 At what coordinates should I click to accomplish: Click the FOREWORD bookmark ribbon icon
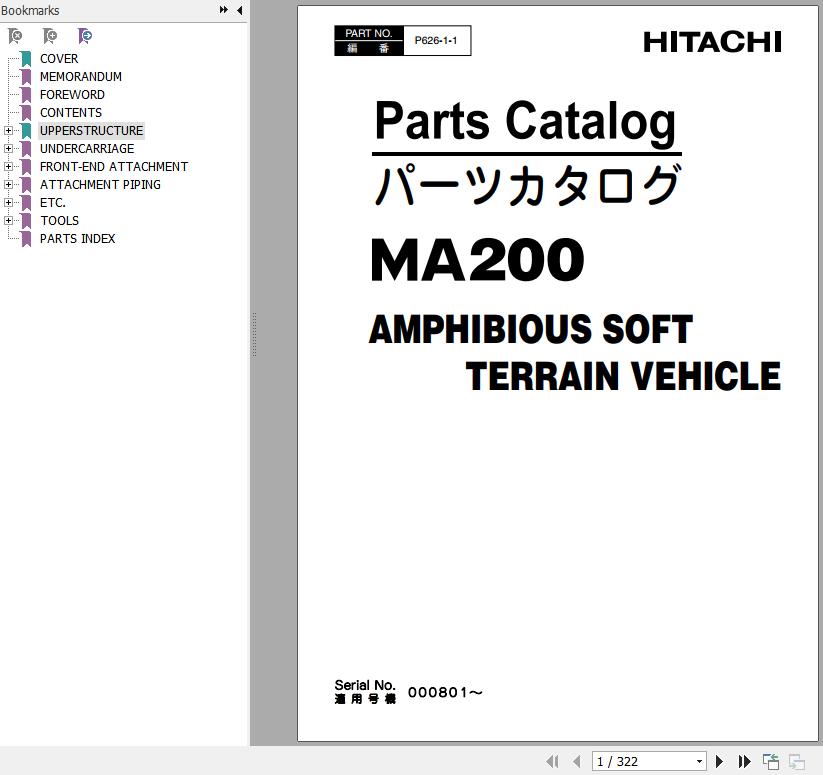[26, 94]
